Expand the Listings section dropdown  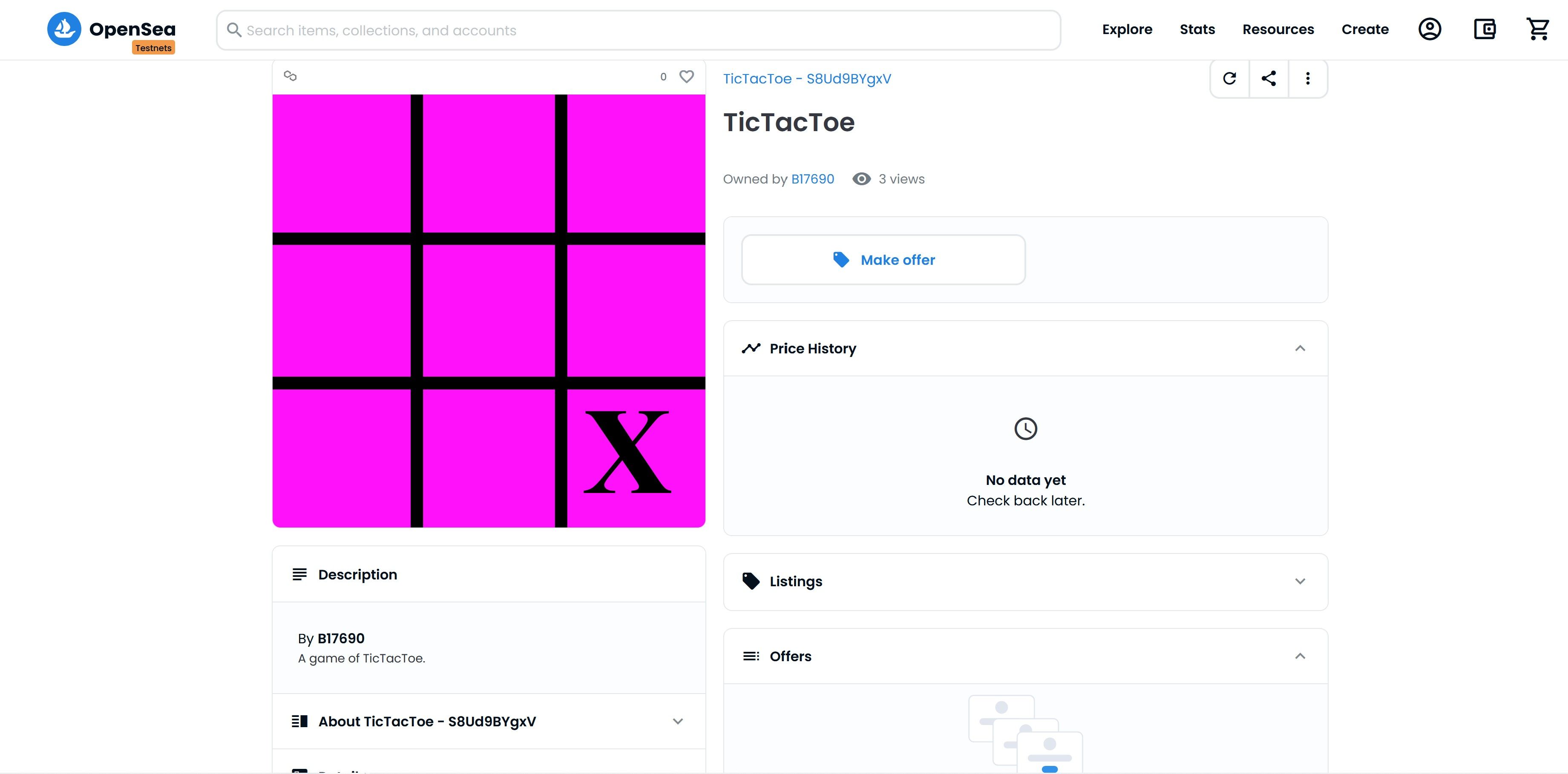(x=1300, y=581)
